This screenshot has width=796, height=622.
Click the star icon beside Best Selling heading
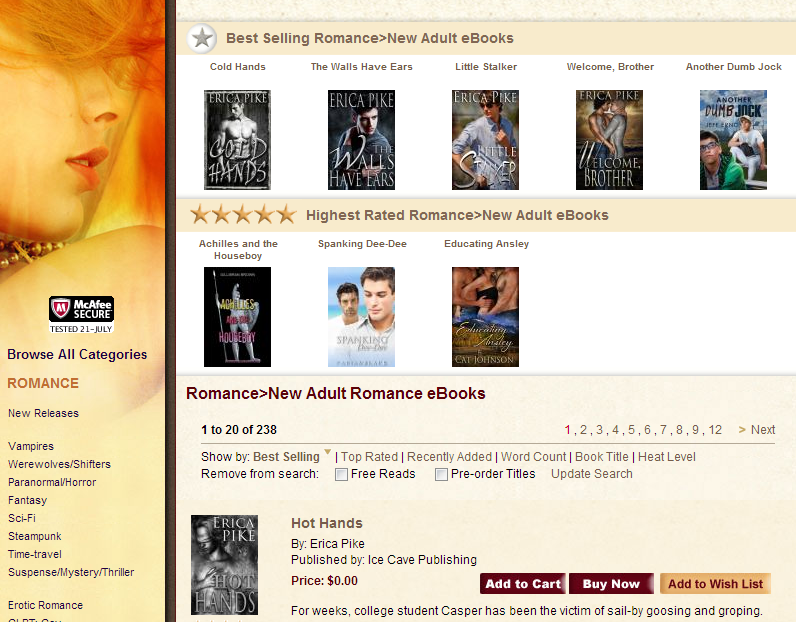[x=202, y=38]
